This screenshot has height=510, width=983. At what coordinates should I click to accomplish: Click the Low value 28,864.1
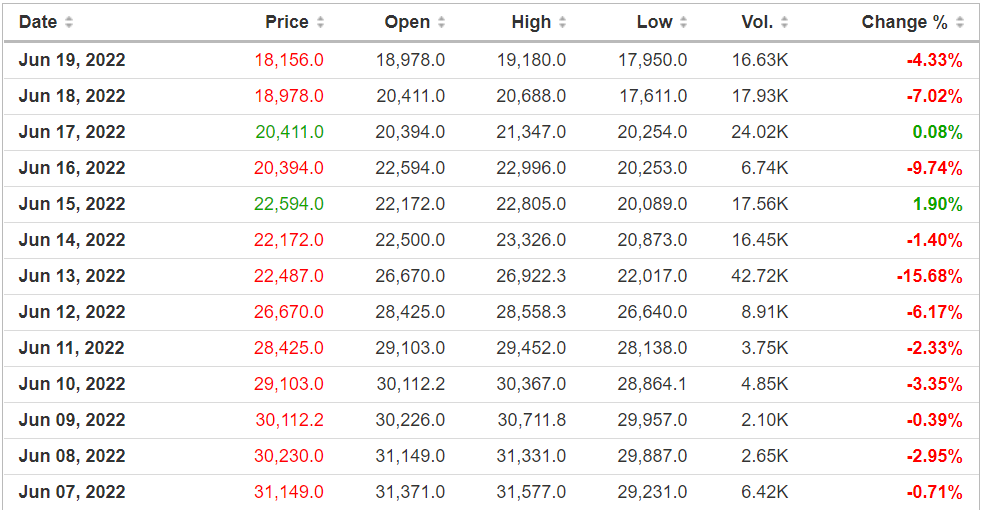coord(653,384)
